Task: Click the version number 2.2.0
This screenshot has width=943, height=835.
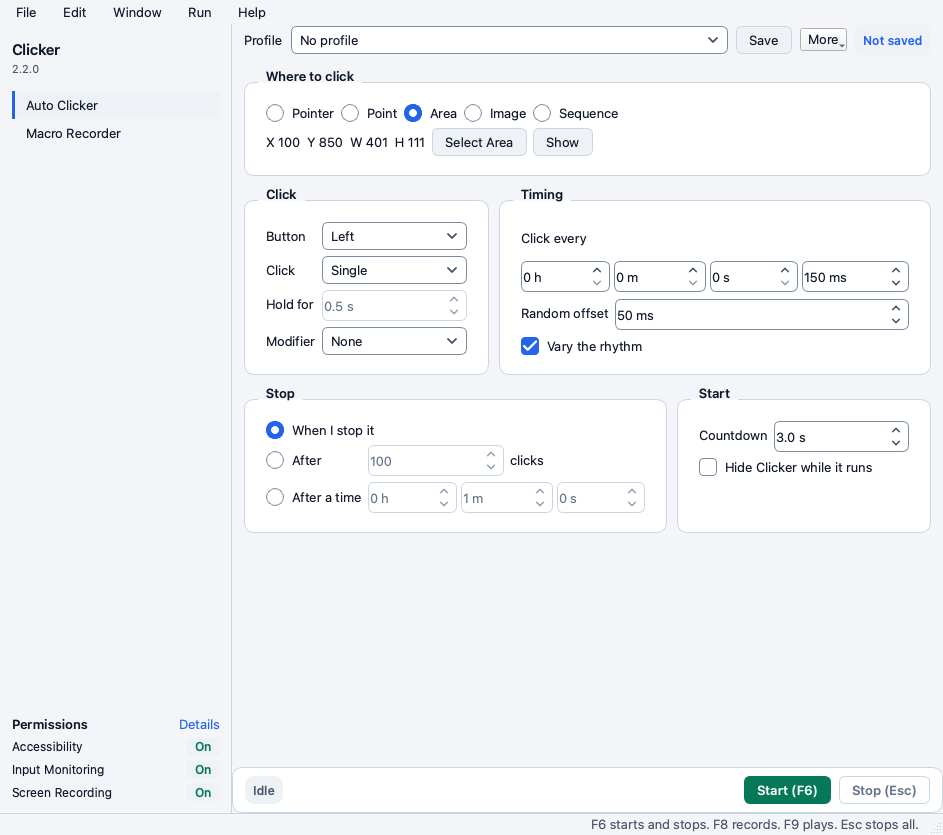Action: point(25,69)
